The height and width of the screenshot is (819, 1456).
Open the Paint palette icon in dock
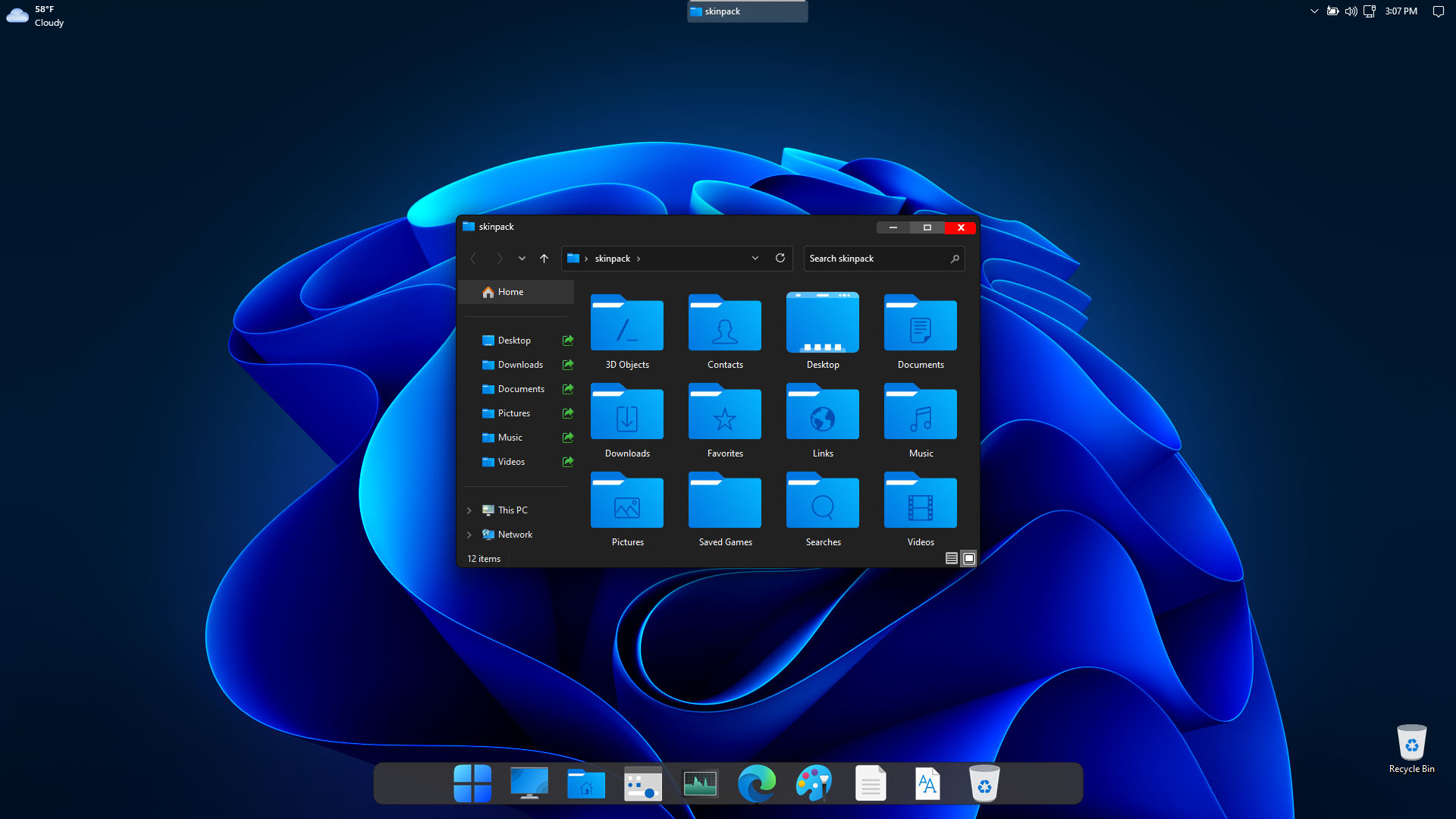pyautogui.click(x=814, y=783)
